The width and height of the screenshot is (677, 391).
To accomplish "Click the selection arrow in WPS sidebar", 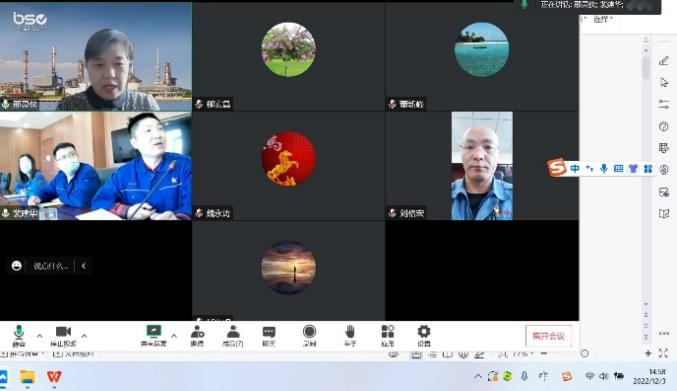I will click(x=664, y=82).
